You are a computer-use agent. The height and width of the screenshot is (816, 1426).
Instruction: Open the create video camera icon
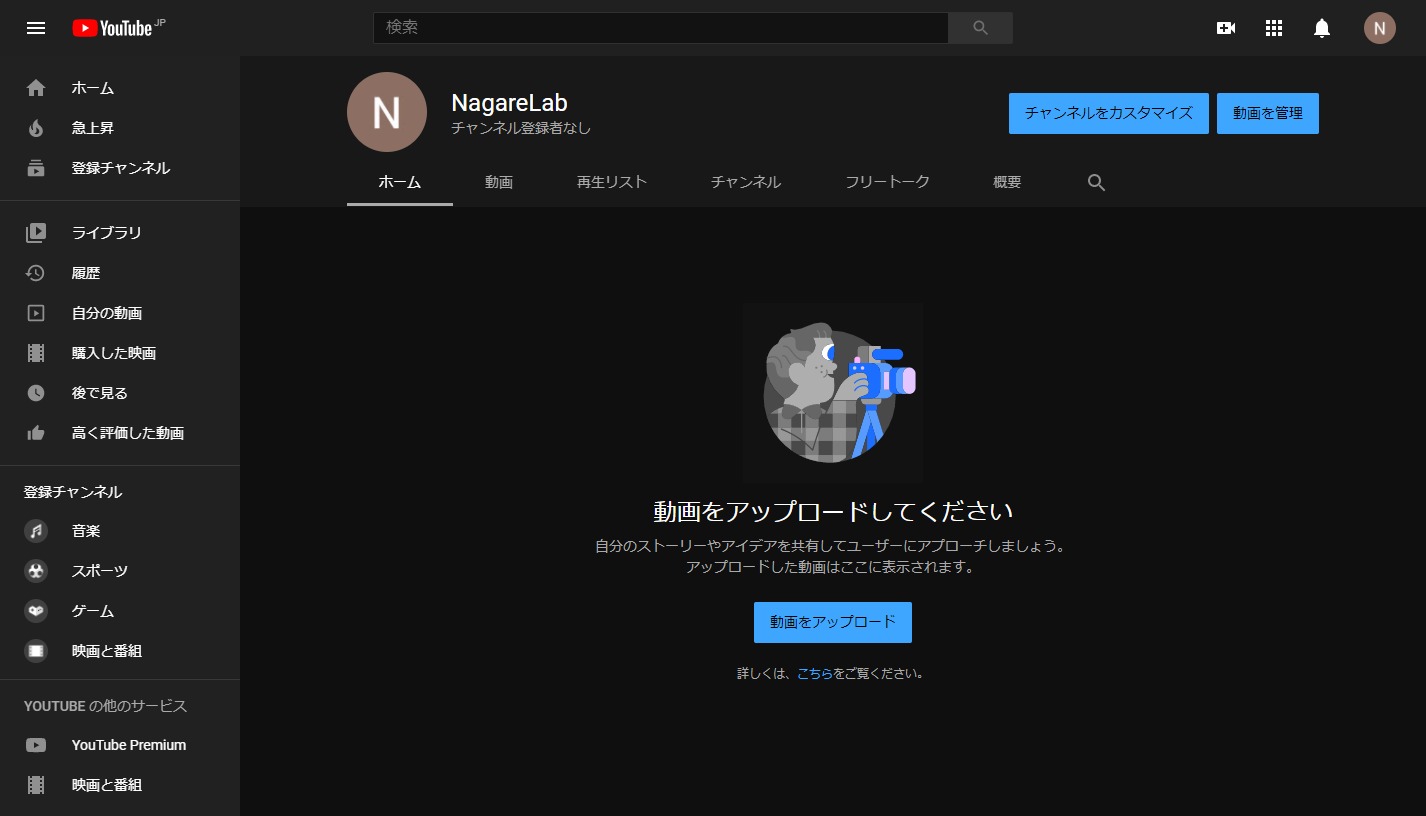[x=1226, y=28]
